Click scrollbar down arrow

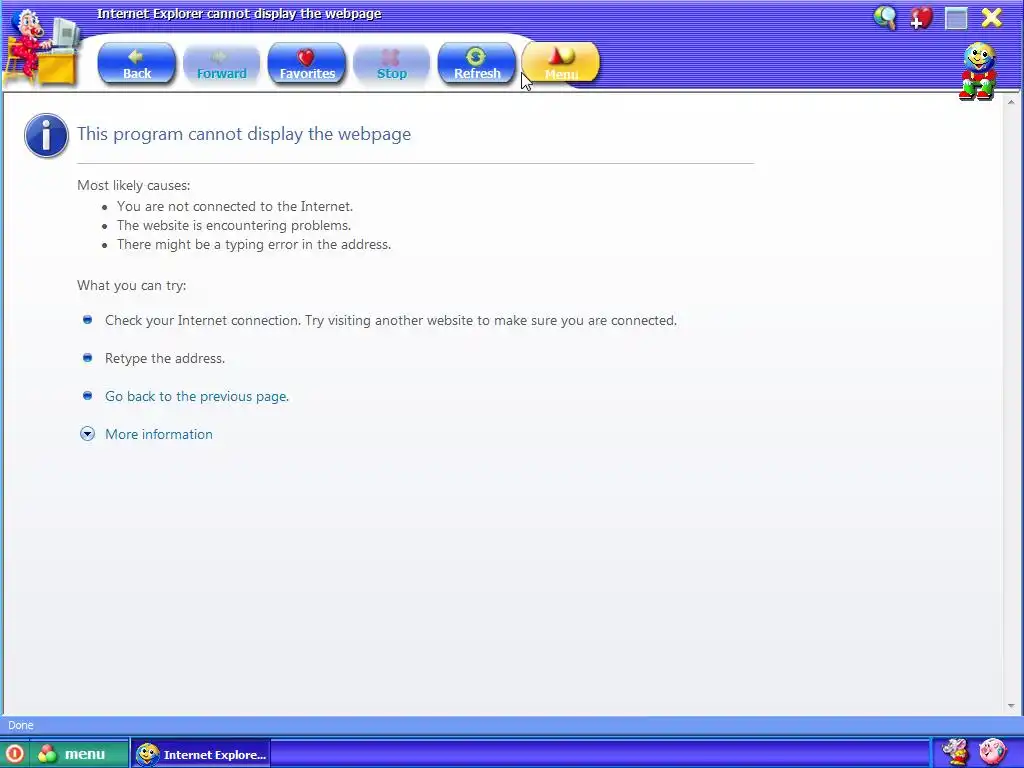pyautogui.click(x=1011, y=706)
